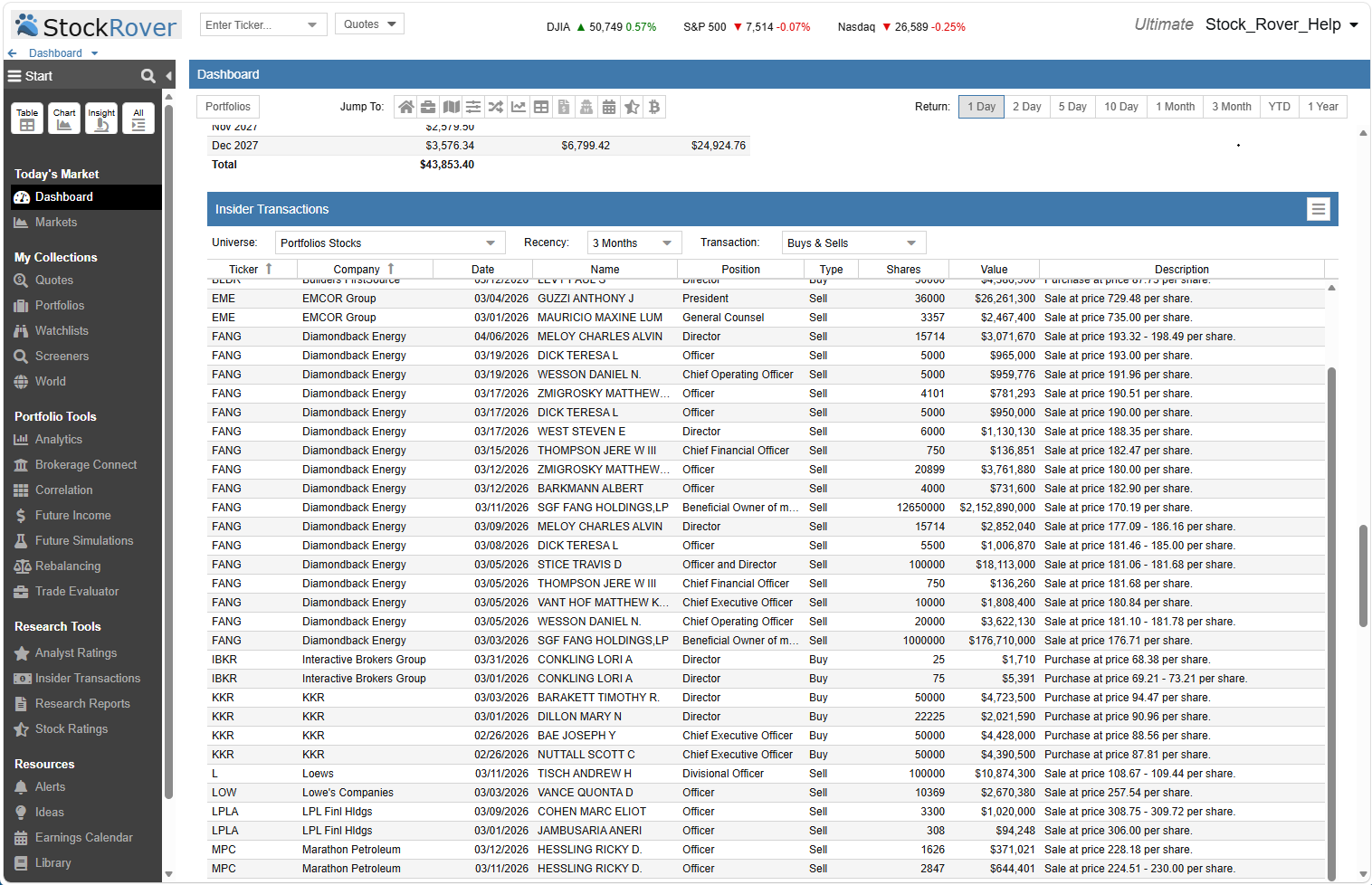Click the Shares column header

(x=903, y=270)
